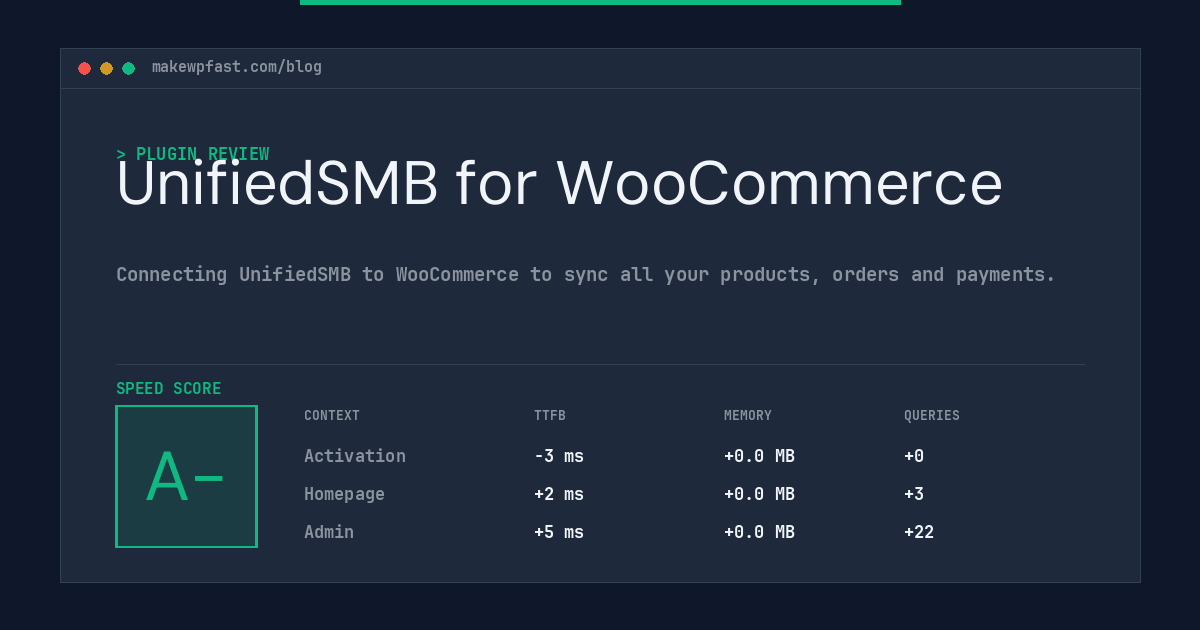Click the TTFB column header
Viewport: 1200px width, 630px height.
click(x=550, y=415)
